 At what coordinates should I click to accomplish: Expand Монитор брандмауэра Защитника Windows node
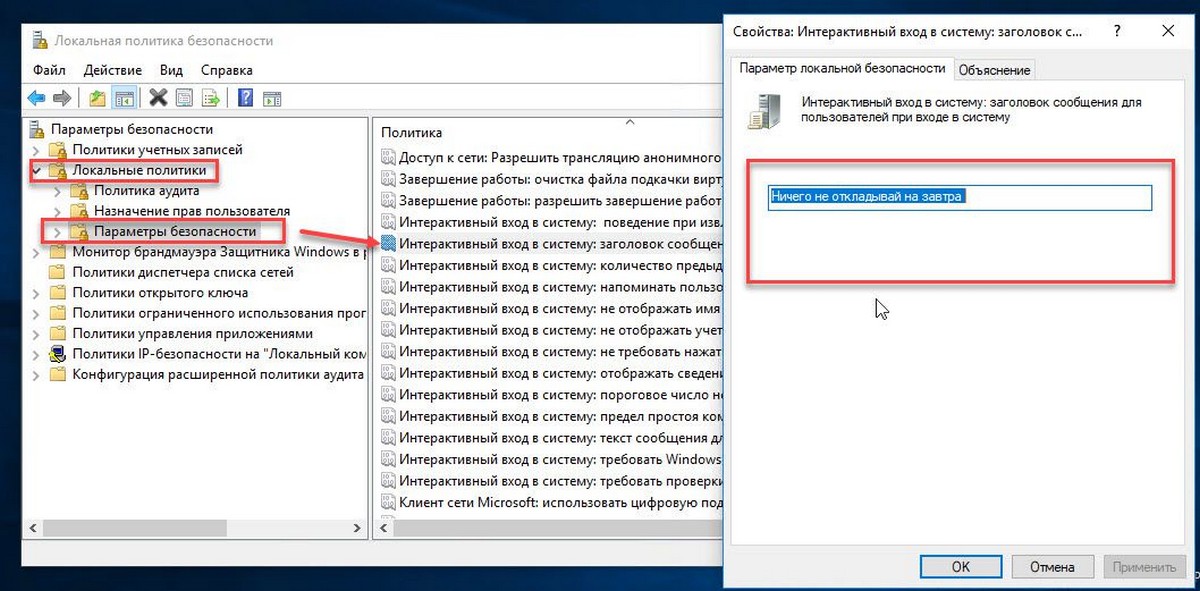[37, 252]
